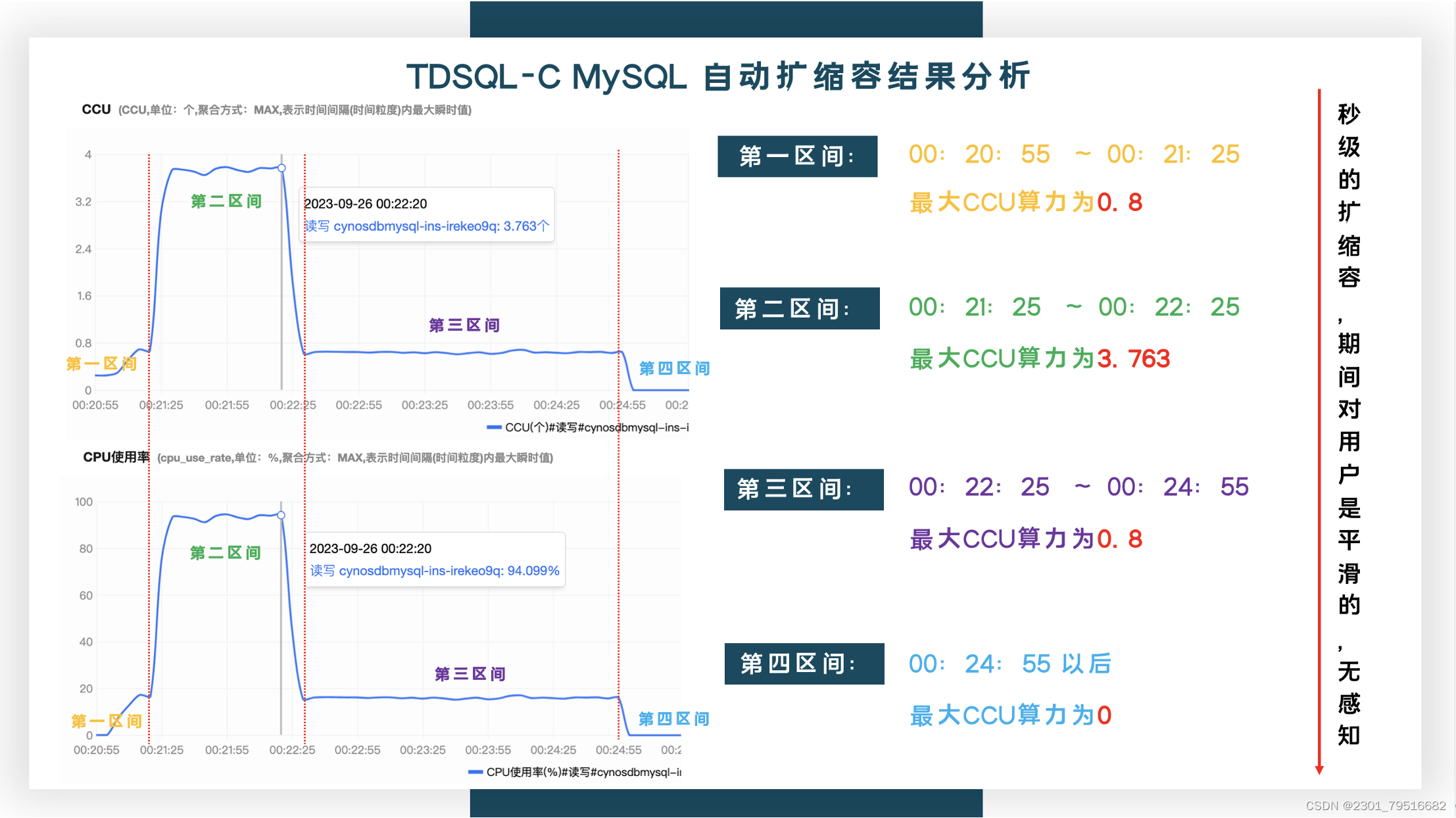Click the '第一区间:' dark label box
The width and height of the screenshot is (1456, 818).
pos(797,156)
